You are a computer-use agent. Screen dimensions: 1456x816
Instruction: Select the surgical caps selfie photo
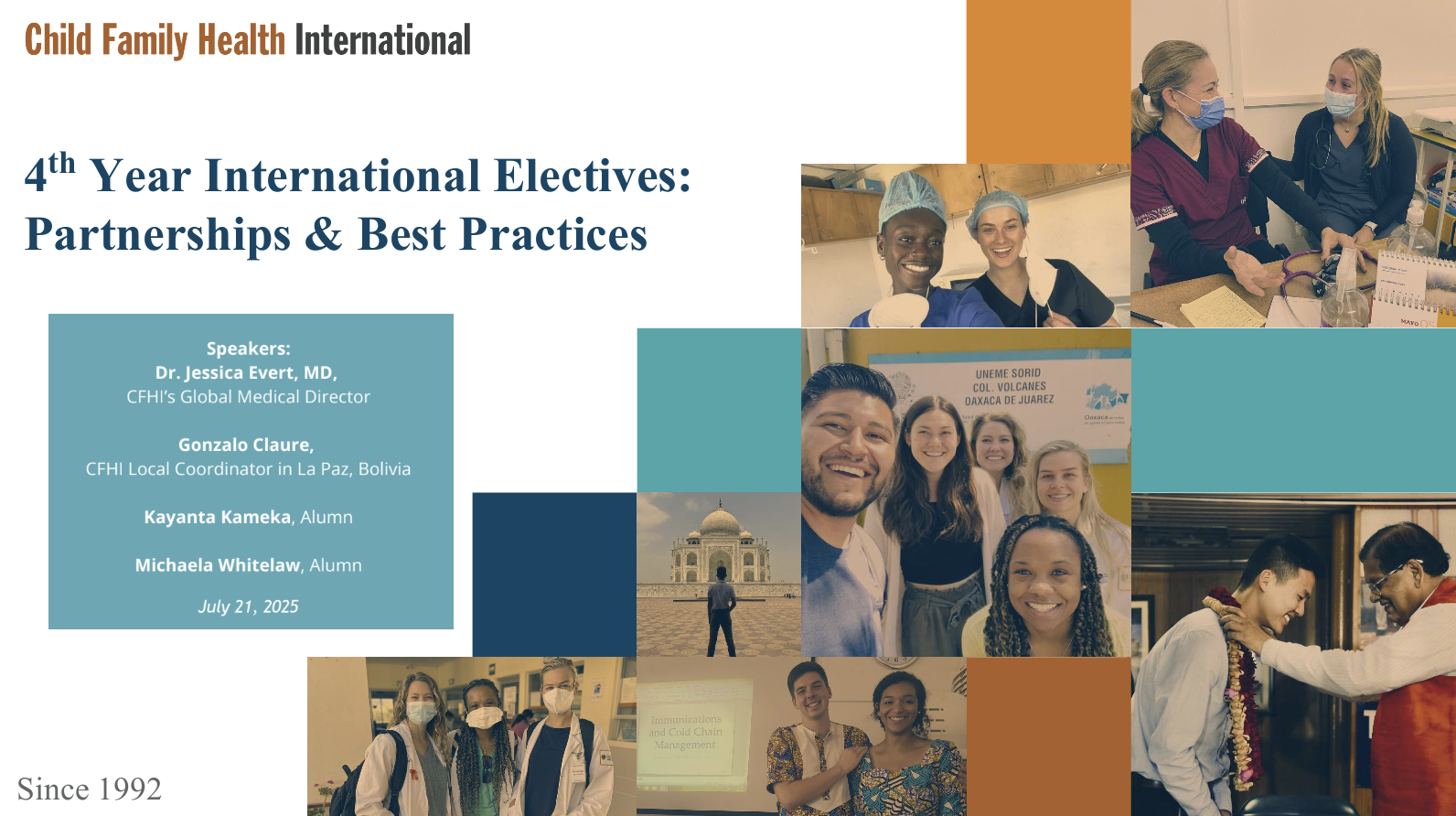(965, 246)
